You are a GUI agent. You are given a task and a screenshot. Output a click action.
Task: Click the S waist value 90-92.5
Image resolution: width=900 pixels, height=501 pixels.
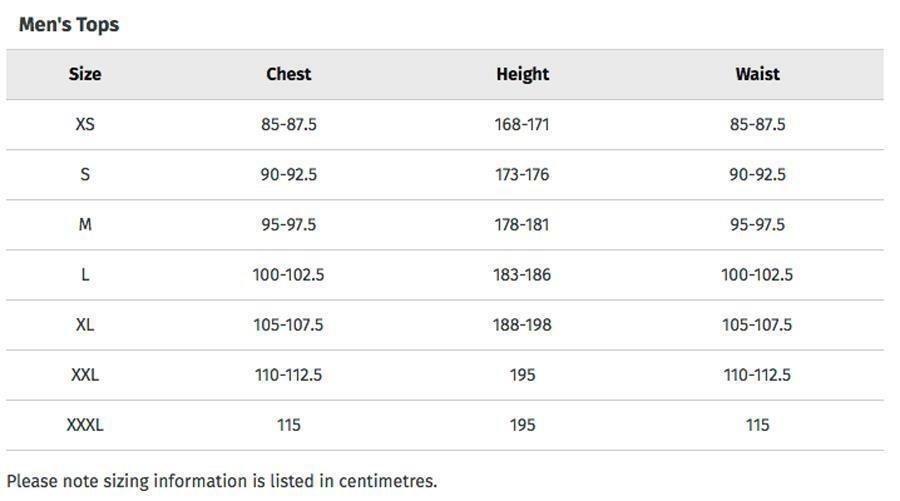pyautogui.click(x=757, y=175)
